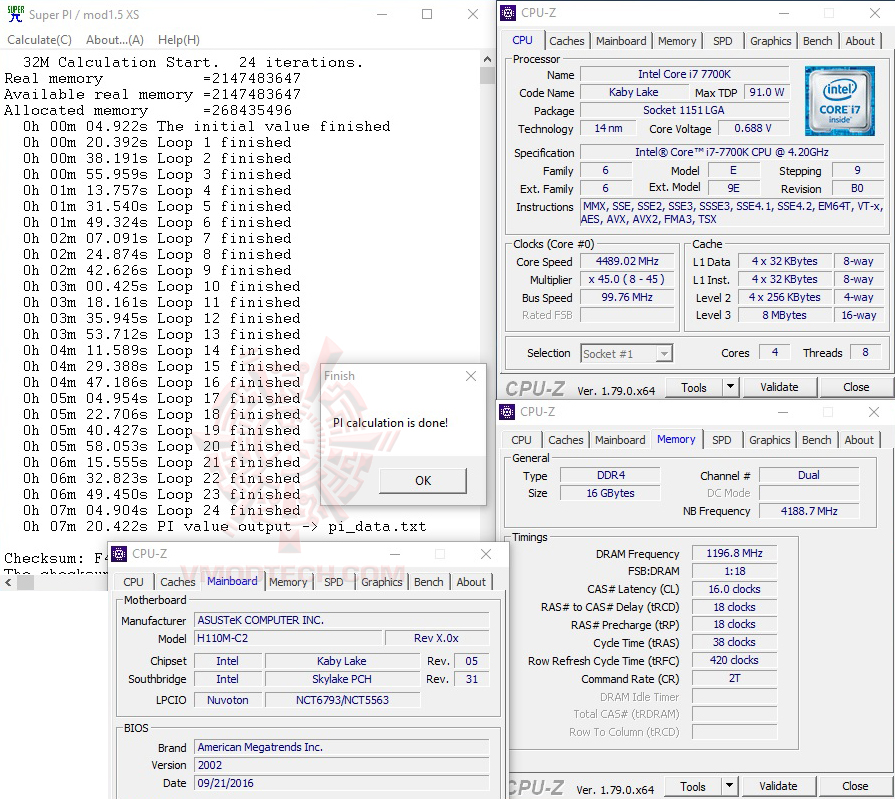The image size is (895, 799).
Task: Switch to the SPD tab in the Memory window
Action: point(722,439)
